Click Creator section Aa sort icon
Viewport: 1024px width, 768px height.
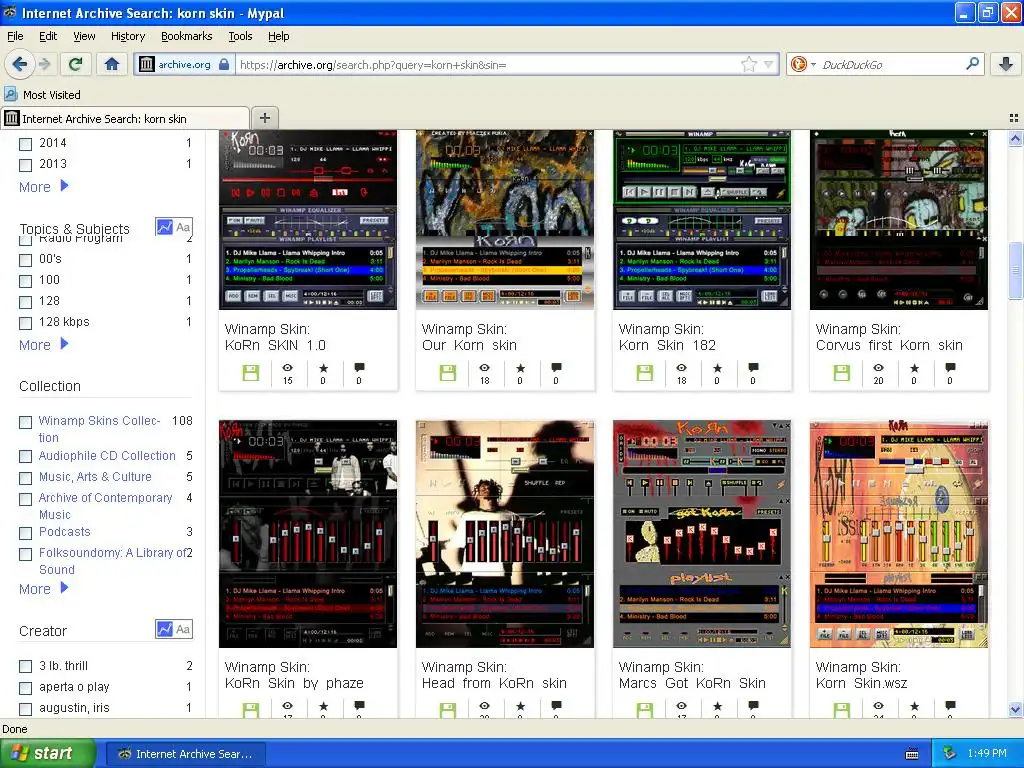click(x=184, y=630)
